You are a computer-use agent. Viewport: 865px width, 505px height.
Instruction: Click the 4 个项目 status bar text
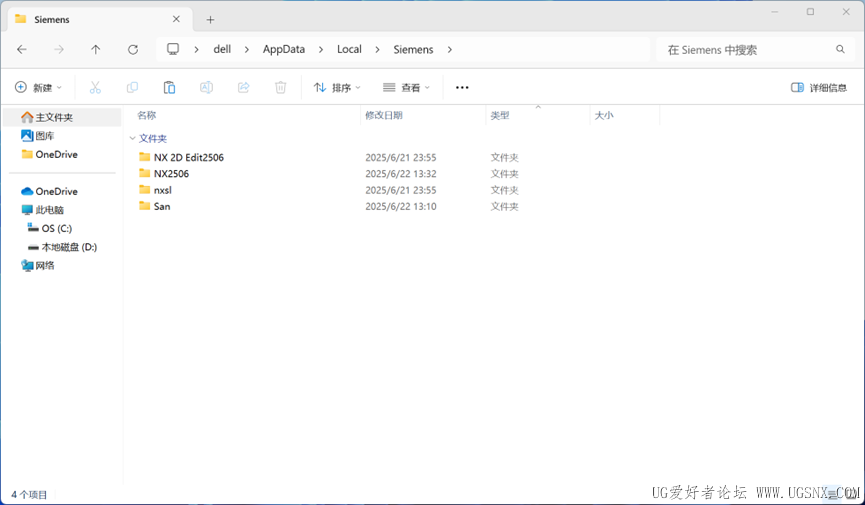point(29,495)
